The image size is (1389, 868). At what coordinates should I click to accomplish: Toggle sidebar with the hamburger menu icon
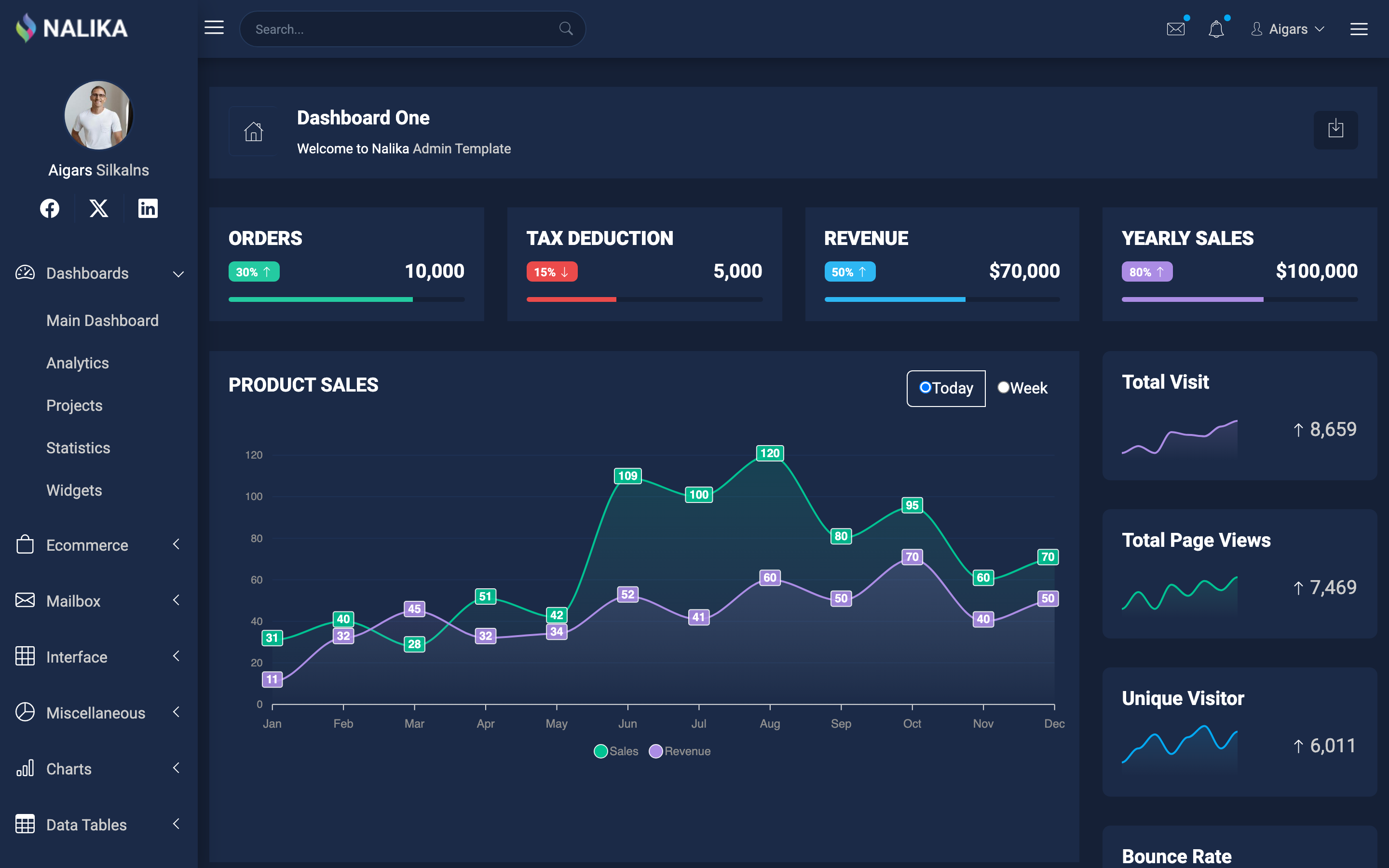(214, 27)
